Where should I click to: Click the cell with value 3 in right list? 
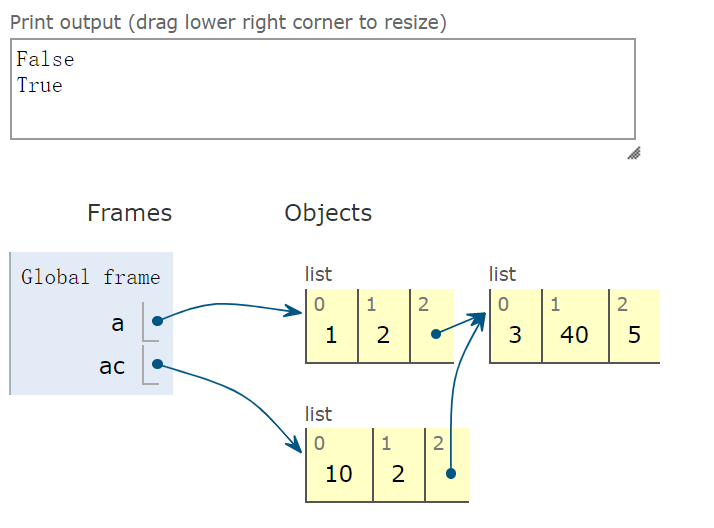click(x=516, y=325)
